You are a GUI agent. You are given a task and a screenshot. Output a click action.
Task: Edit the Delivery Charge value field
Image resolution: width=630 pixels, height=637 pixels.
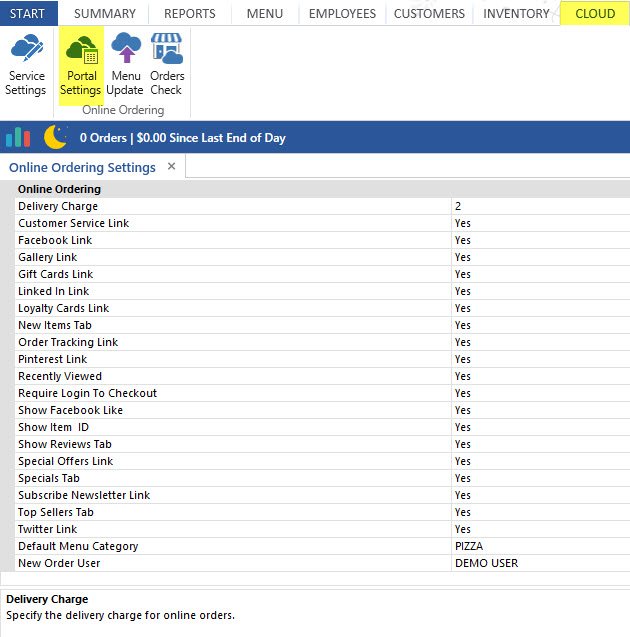[x=538, y=206]
